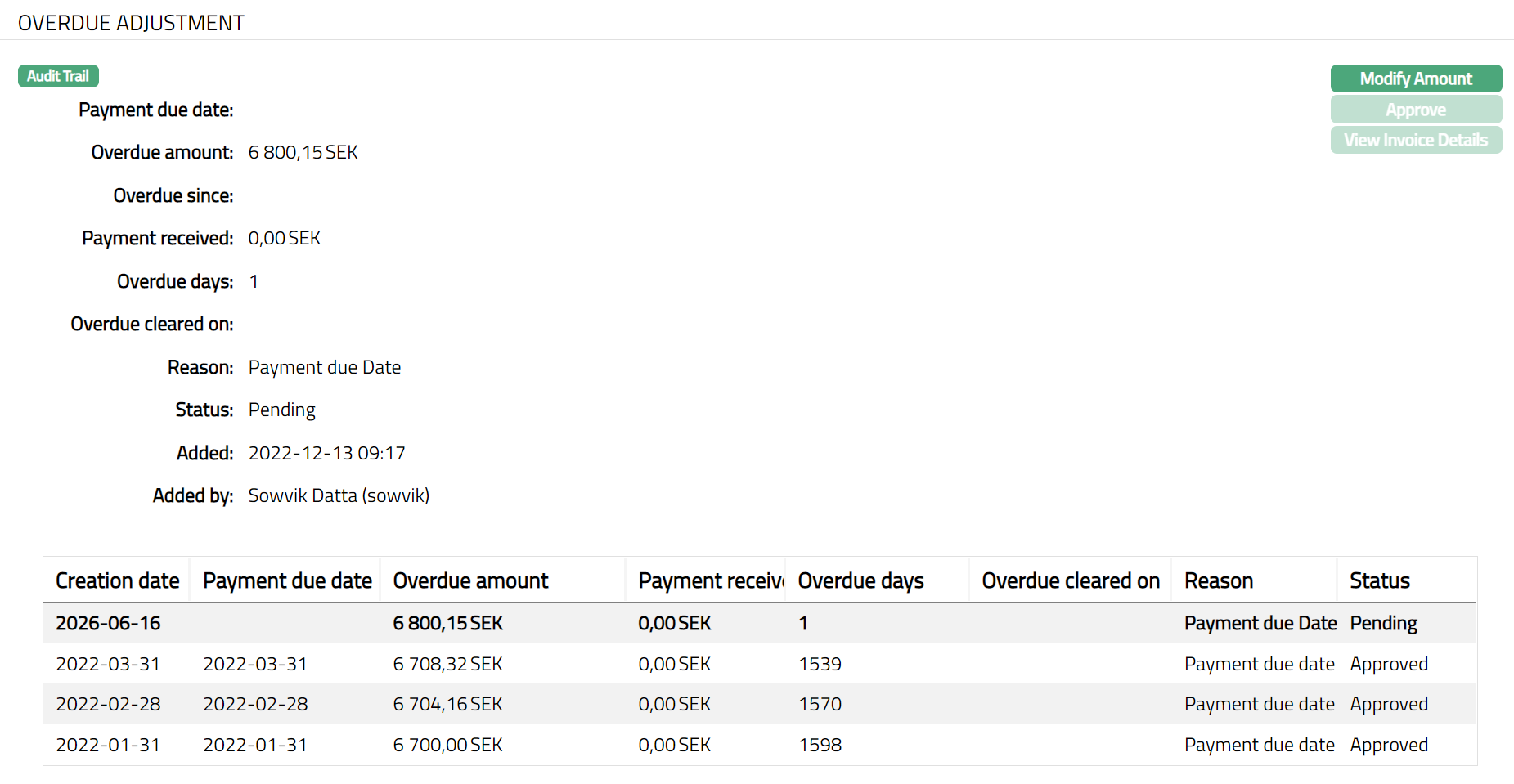The image size is (1514, 784).
Task: Click the 6 708,32 SEK overdue amount cell
Action: point(447,664)
